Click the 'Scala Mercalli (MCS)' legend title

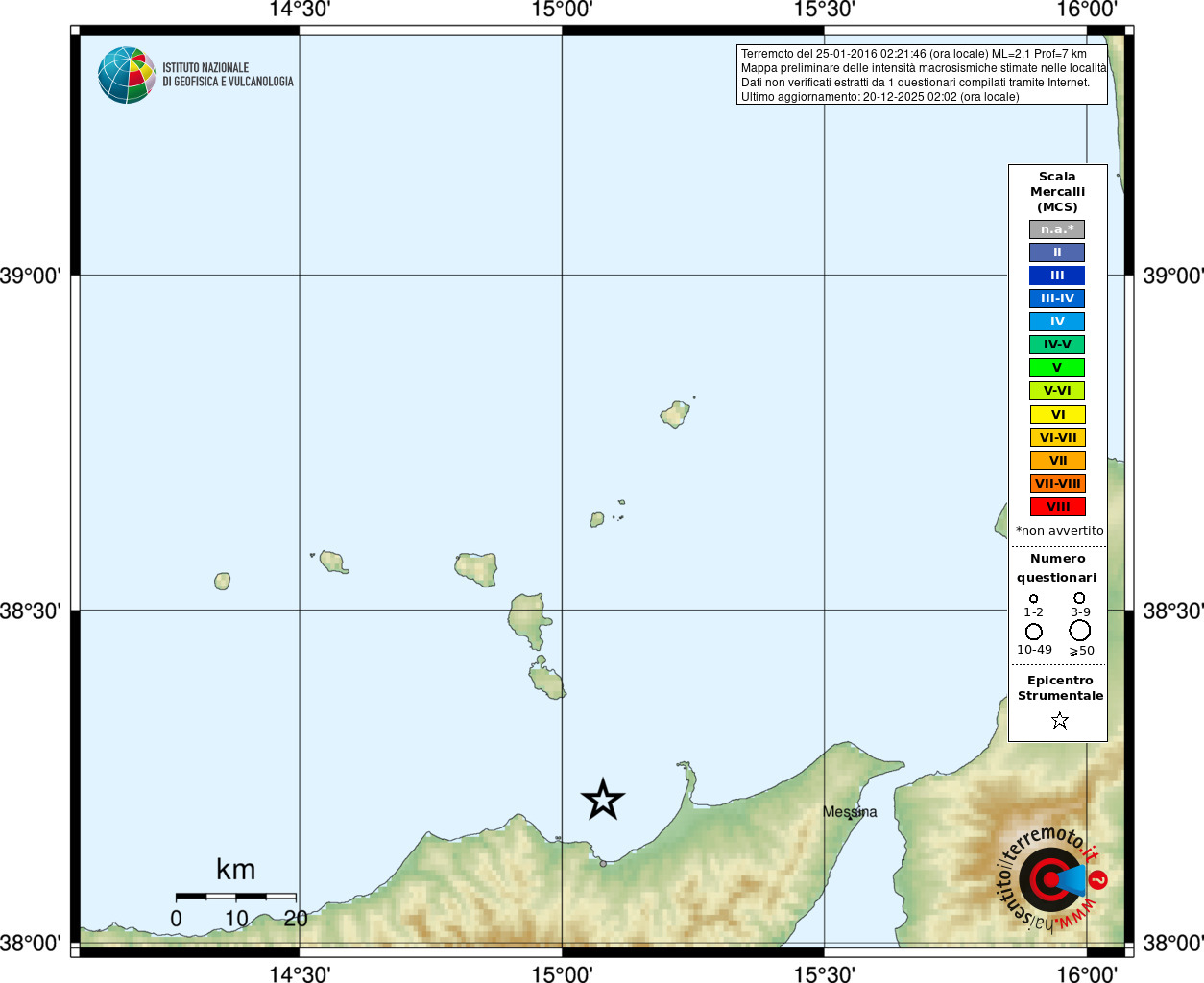[x=1058, y=192]
